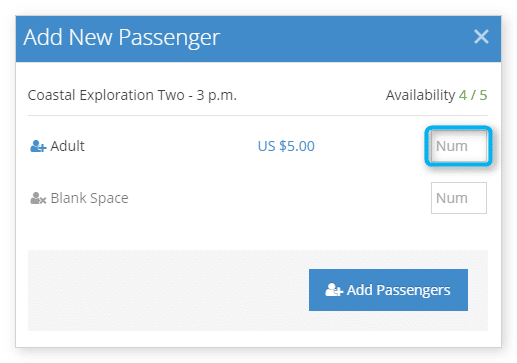Click the Add New Passenger title

pos(122,37)
